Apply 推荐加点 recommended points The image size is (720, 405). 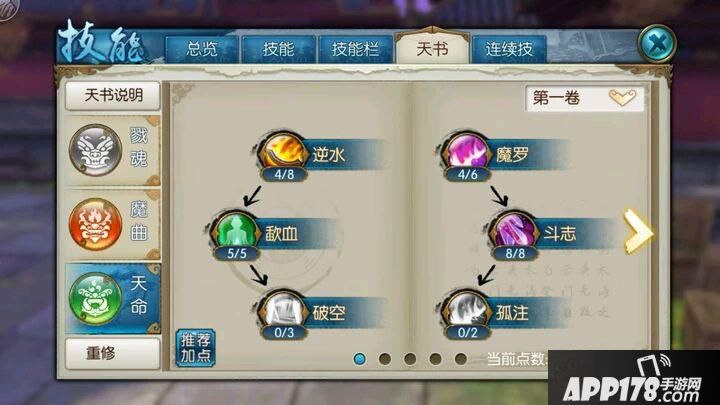pos(196,348)
